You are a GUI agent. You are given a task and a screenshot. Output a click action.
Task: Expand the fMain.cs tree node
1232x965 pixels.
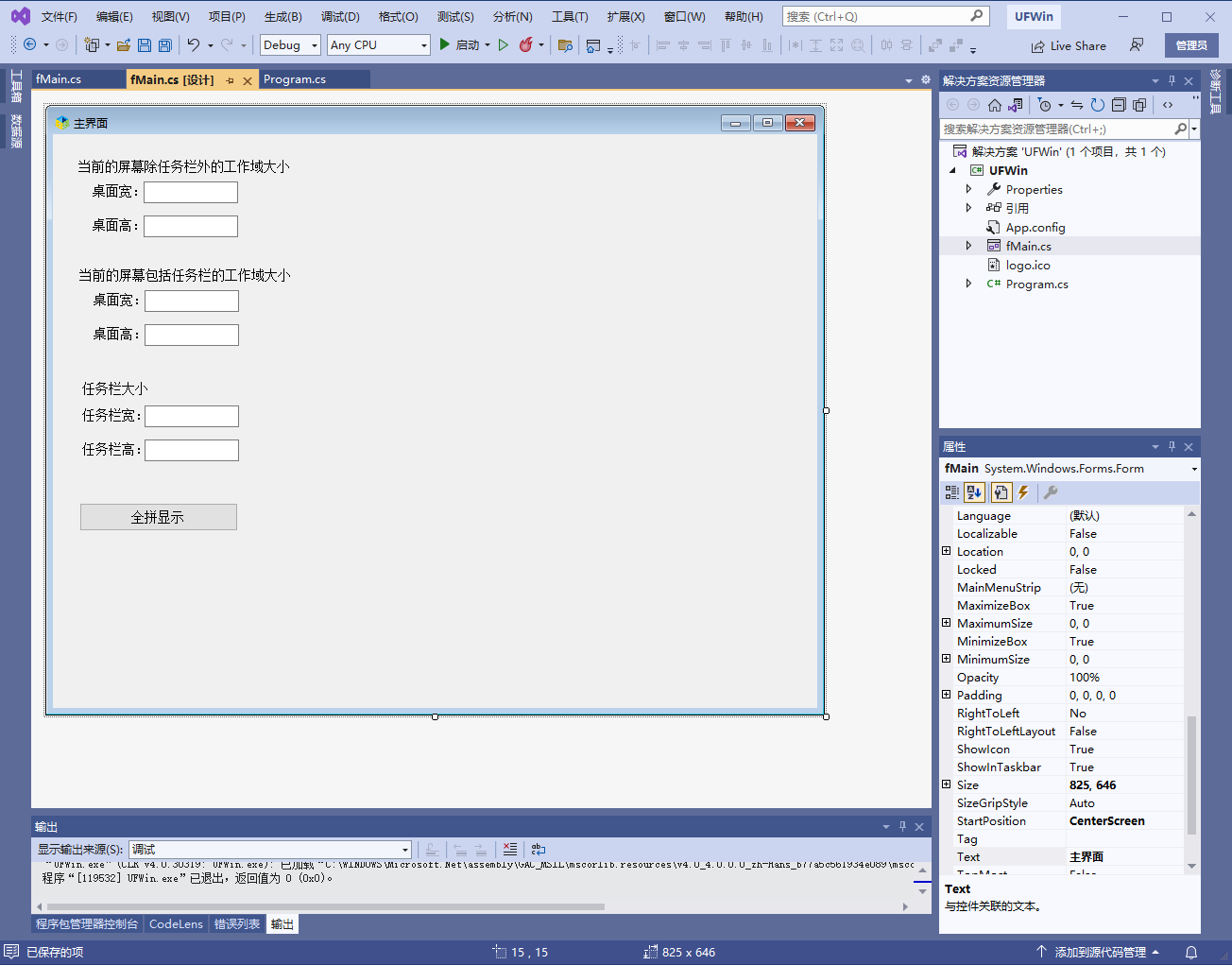tap(968, 246)
